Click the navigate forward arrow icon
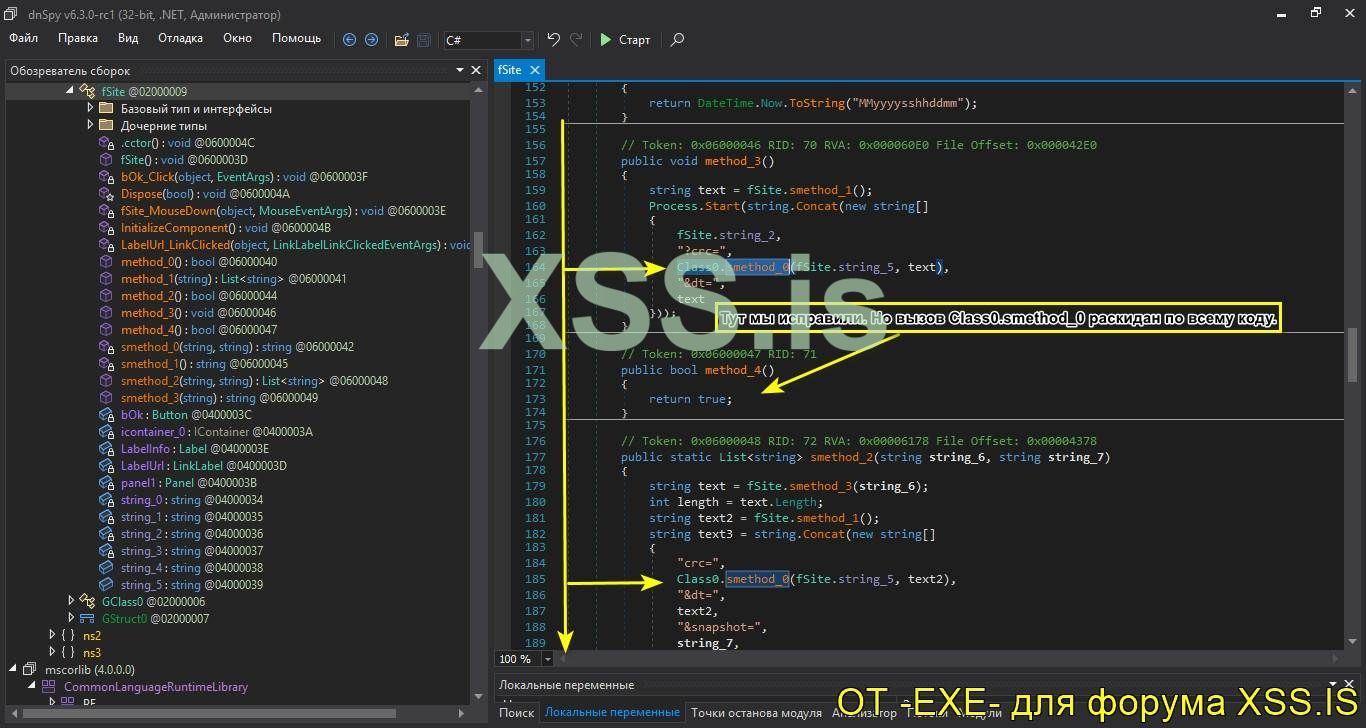Image resolution: width=1366 pixels, height=728 pixels. [x=371, y=40]
